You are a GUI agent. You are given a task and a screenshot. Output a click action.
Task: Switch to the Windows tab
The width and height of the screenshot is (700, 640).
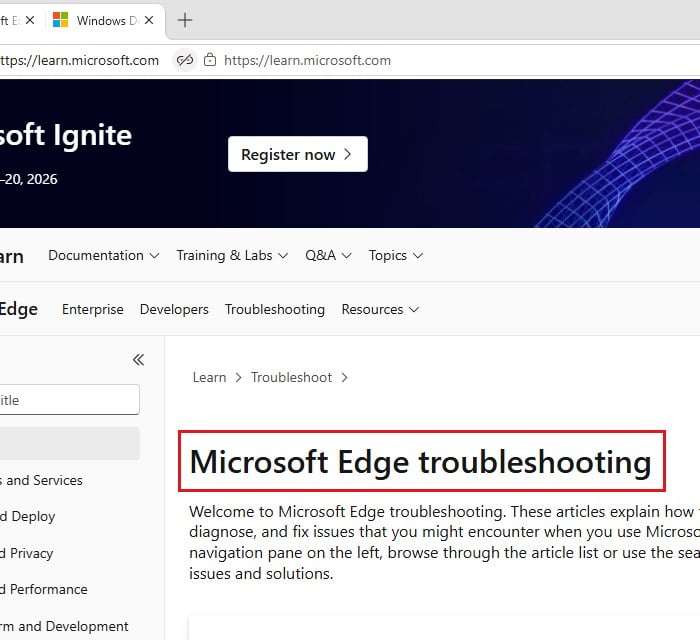click(104, 21)
